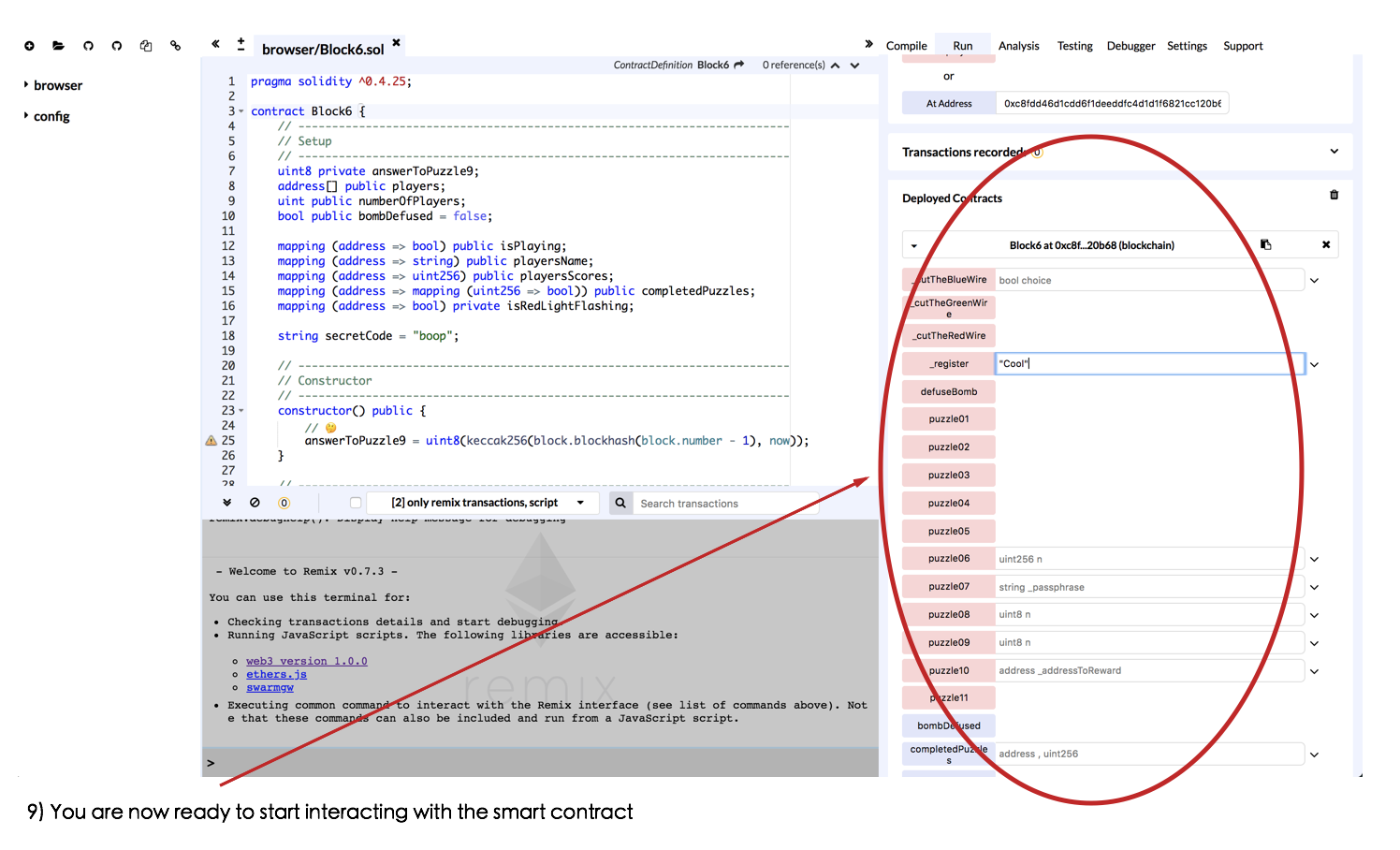This screenshot has width=1400, height=850.
Task: Clear the terminal with the clear icon
Action: 255,503
